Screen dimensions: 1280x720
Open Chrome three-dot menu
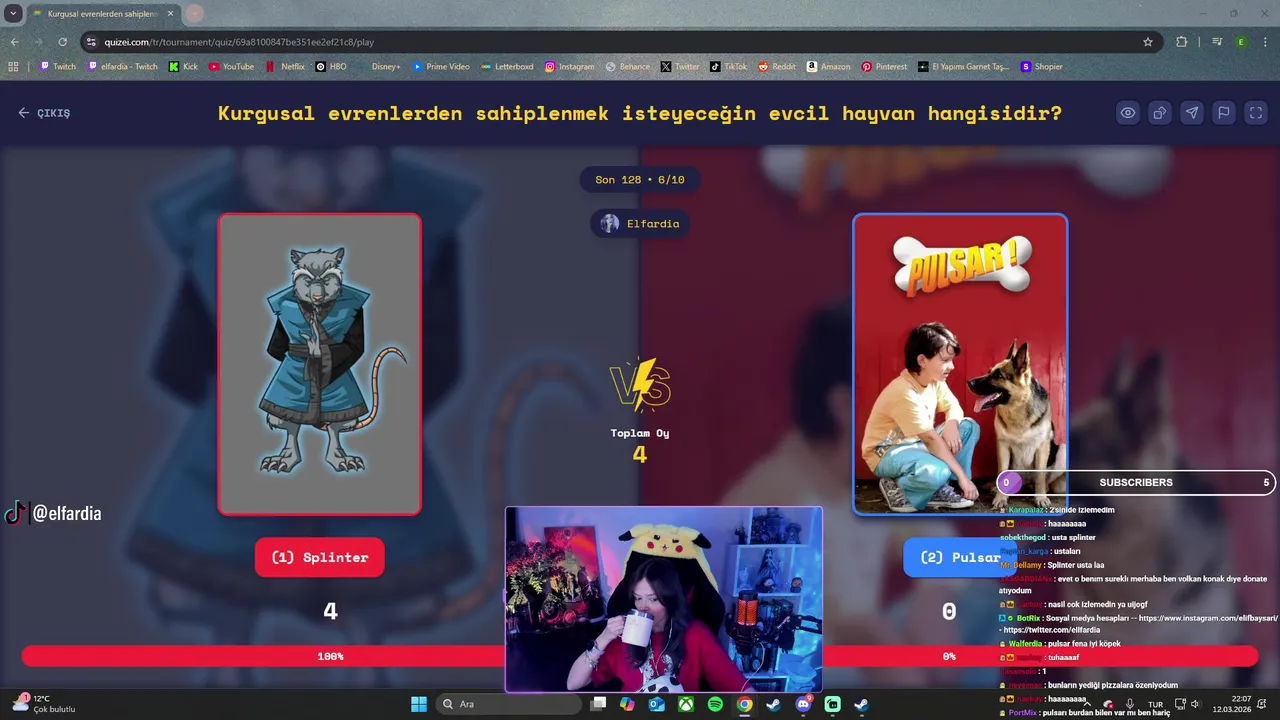pos(1265,42)
